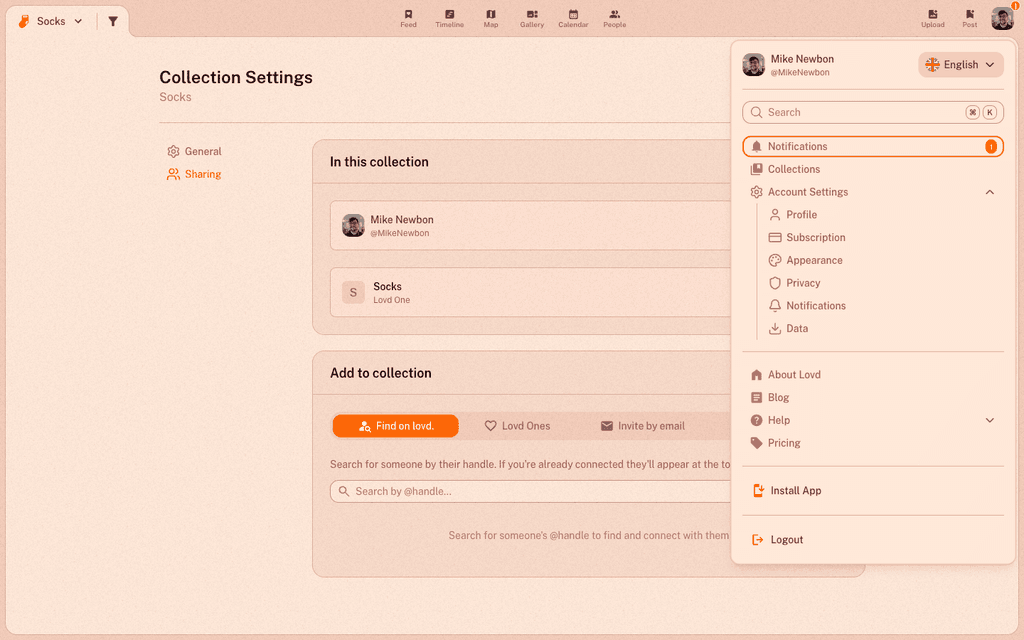
Task: Click the About Lovd house icon
Action: (x=756, y=375)
